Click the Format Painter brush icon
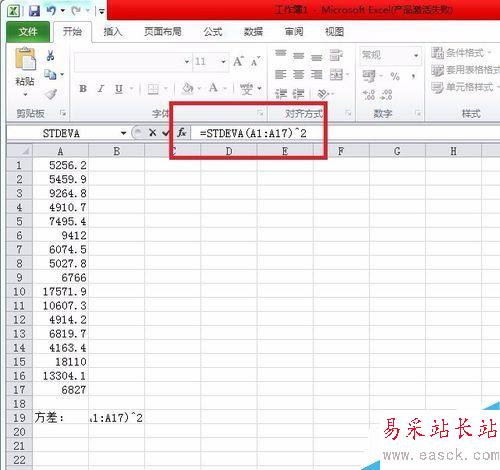The width and height of the screenshot is (500, 470). pyautogui.click(x=51, y=94)
